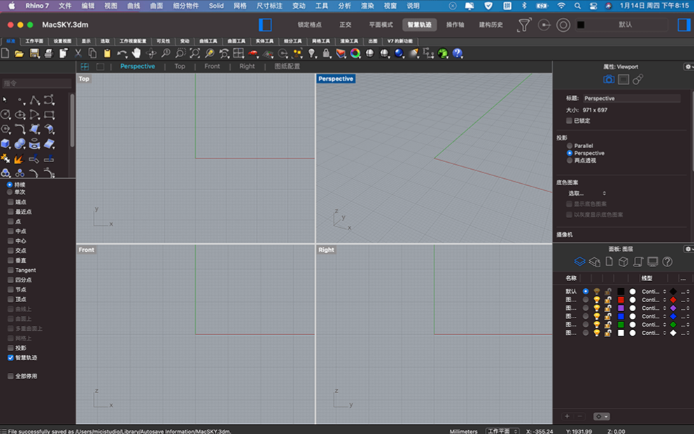Open the 曲线 menu in menu bar

(133, 6)
